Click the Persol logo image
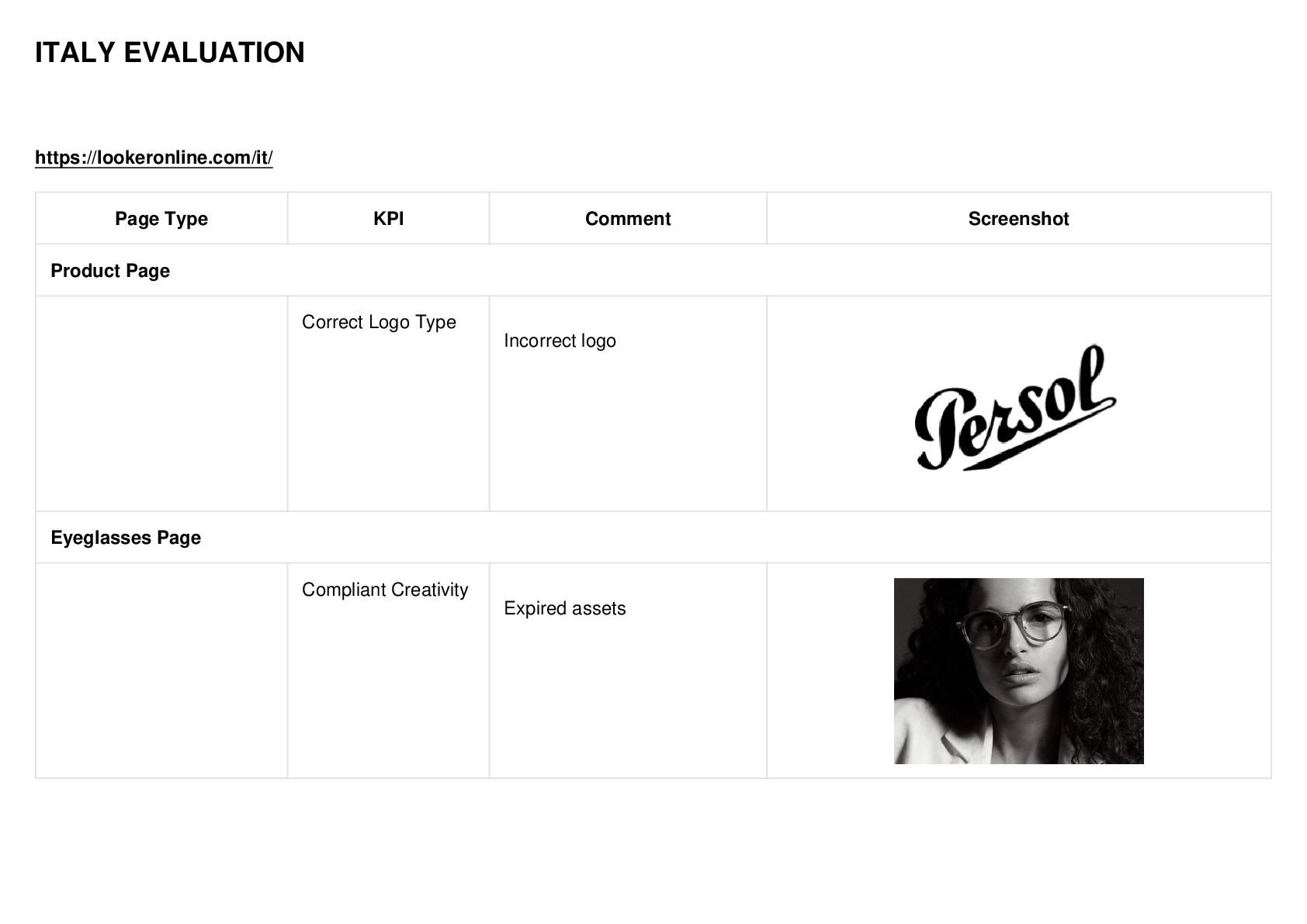Viewport: 1307px width, 924px height. 1016,407
